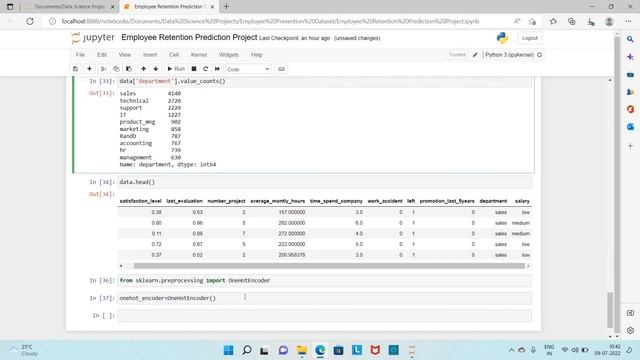Paste cells below icon
This screenshot has width=640, height=360.
pyautogui.click(x=129, y=69)
